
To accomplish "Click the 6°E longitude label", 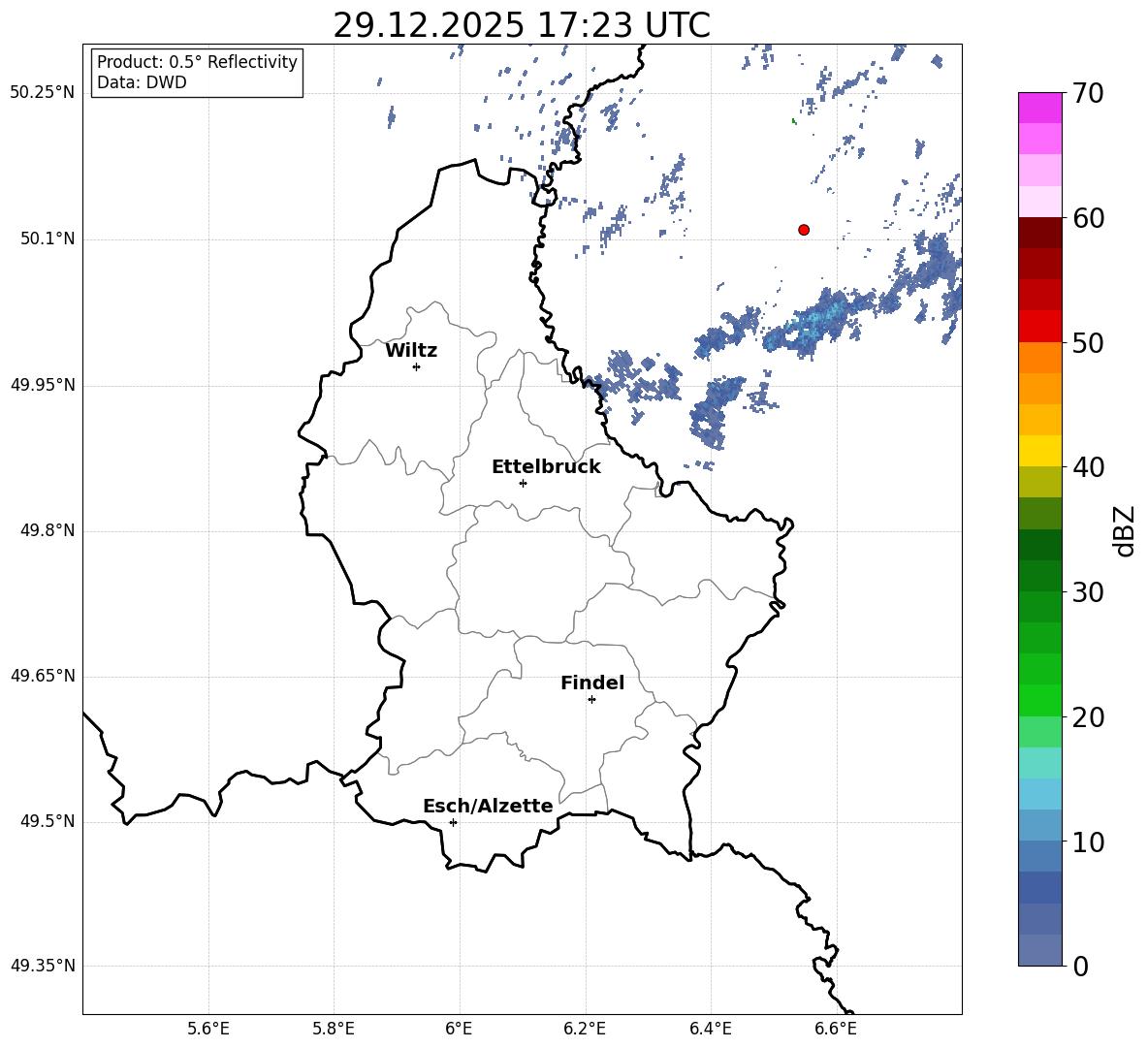I will click(459, 1029).
